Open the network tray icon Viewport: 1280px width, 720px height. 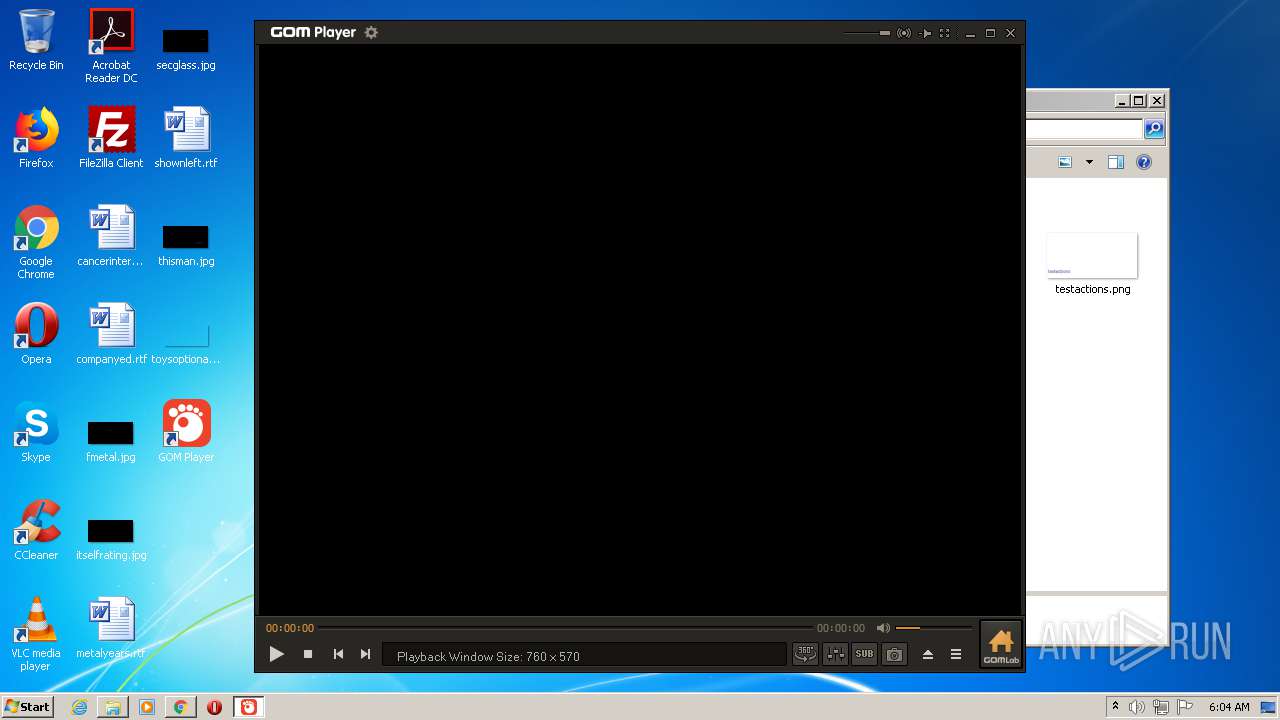tap(1161, 707)
